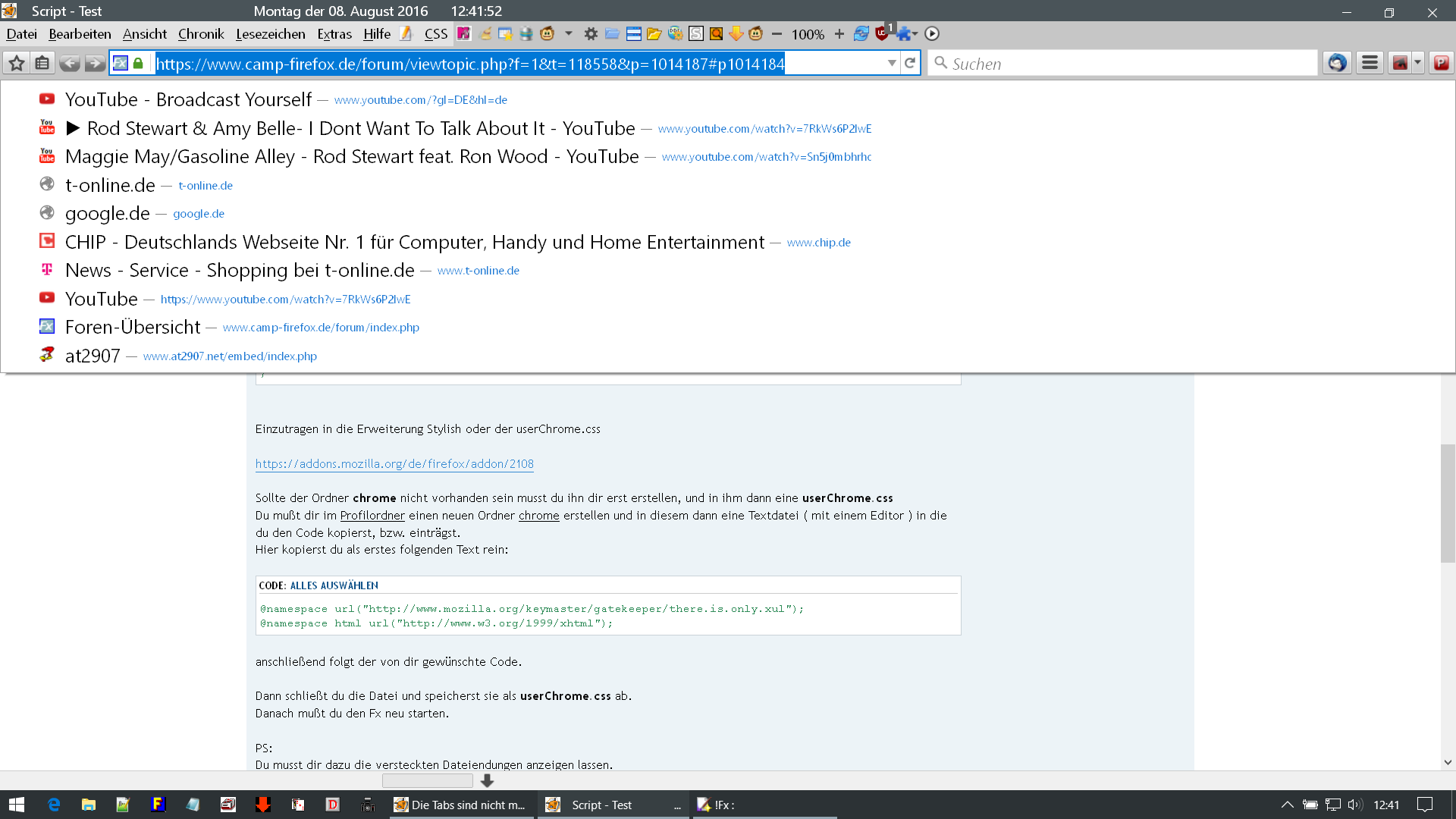Image resolution: width=1456 pixels, height=819 pixels.
Task: Click the orange download arrow icon
Action: coord(736,34)
